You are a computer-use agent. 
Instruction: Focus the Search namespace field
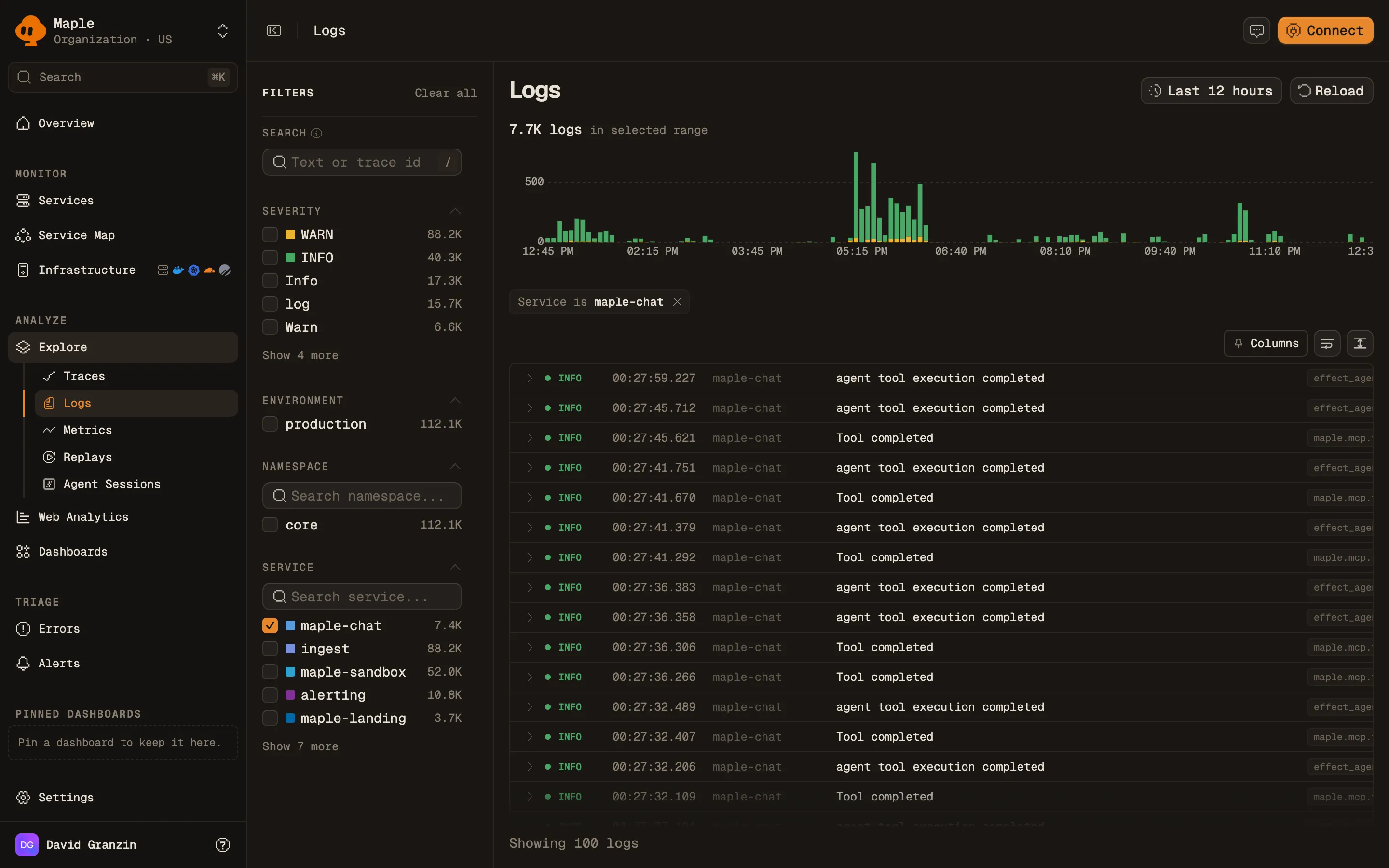[x=362, y=496]
